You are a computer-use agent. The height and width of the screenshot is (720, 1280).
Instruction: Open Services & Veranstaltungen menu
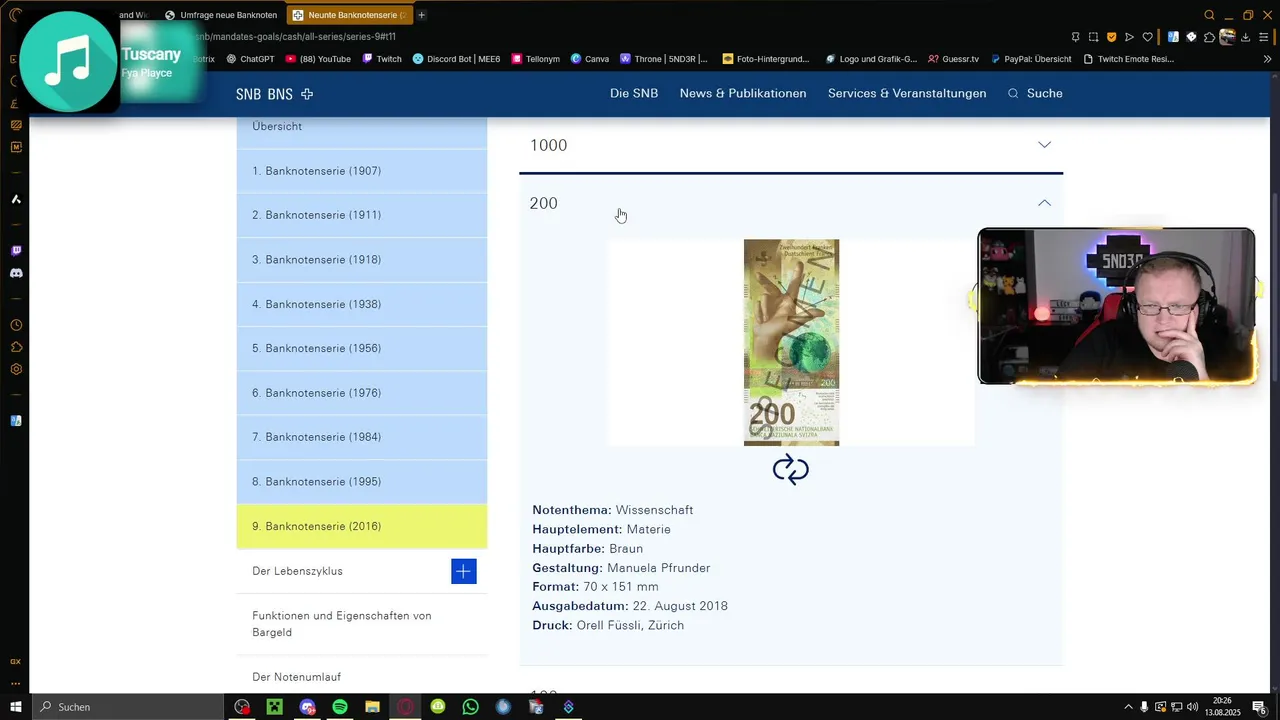click(x=907, y=93)
